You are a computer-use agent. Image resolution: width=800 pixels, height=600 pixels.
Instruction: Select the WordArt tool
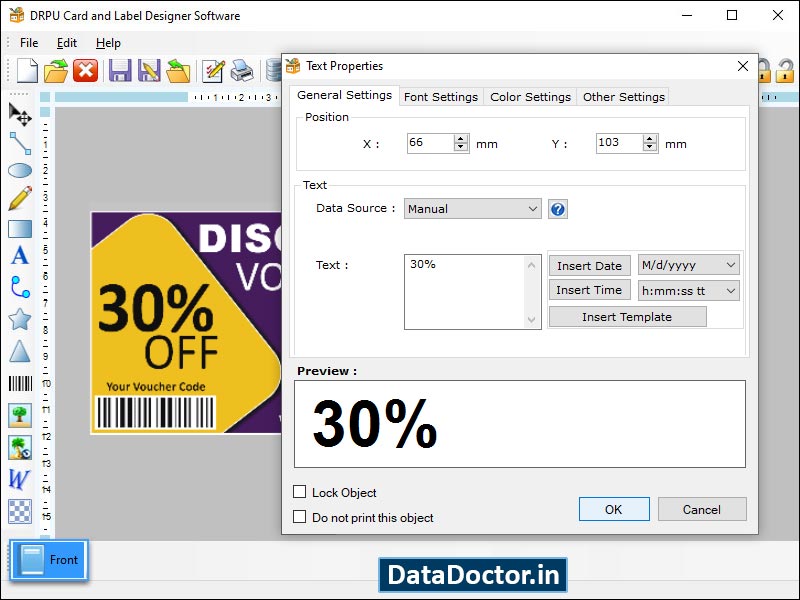point(18,480)
